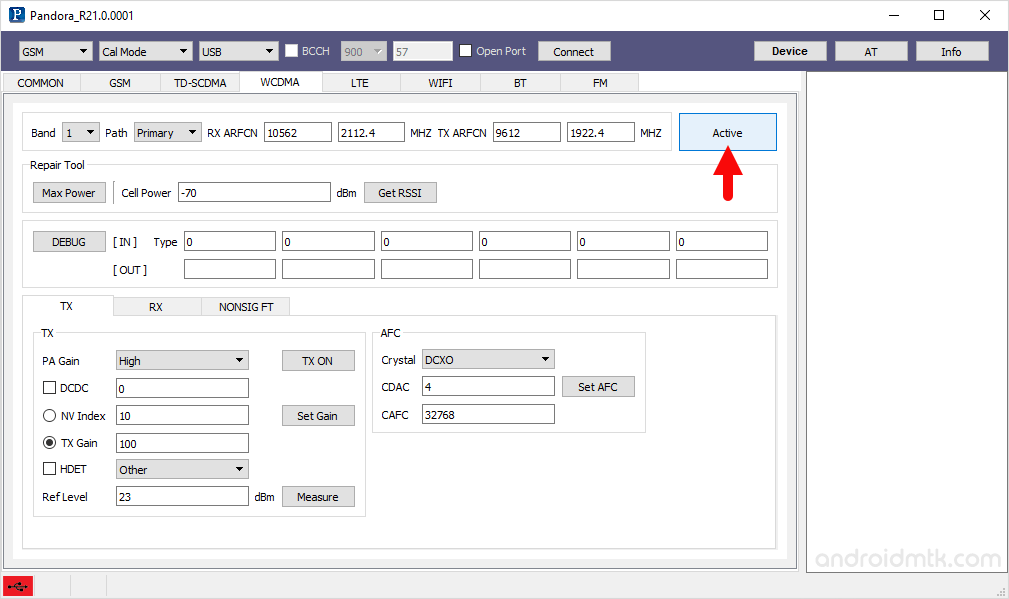Click the Pandora app logo icon

[x=16, y=15]
